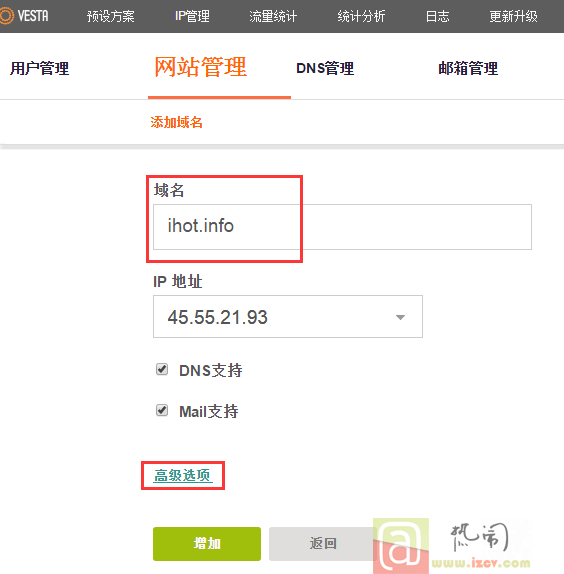
Task: Switch to the 邮箱管理 tab
Action: 468,68
